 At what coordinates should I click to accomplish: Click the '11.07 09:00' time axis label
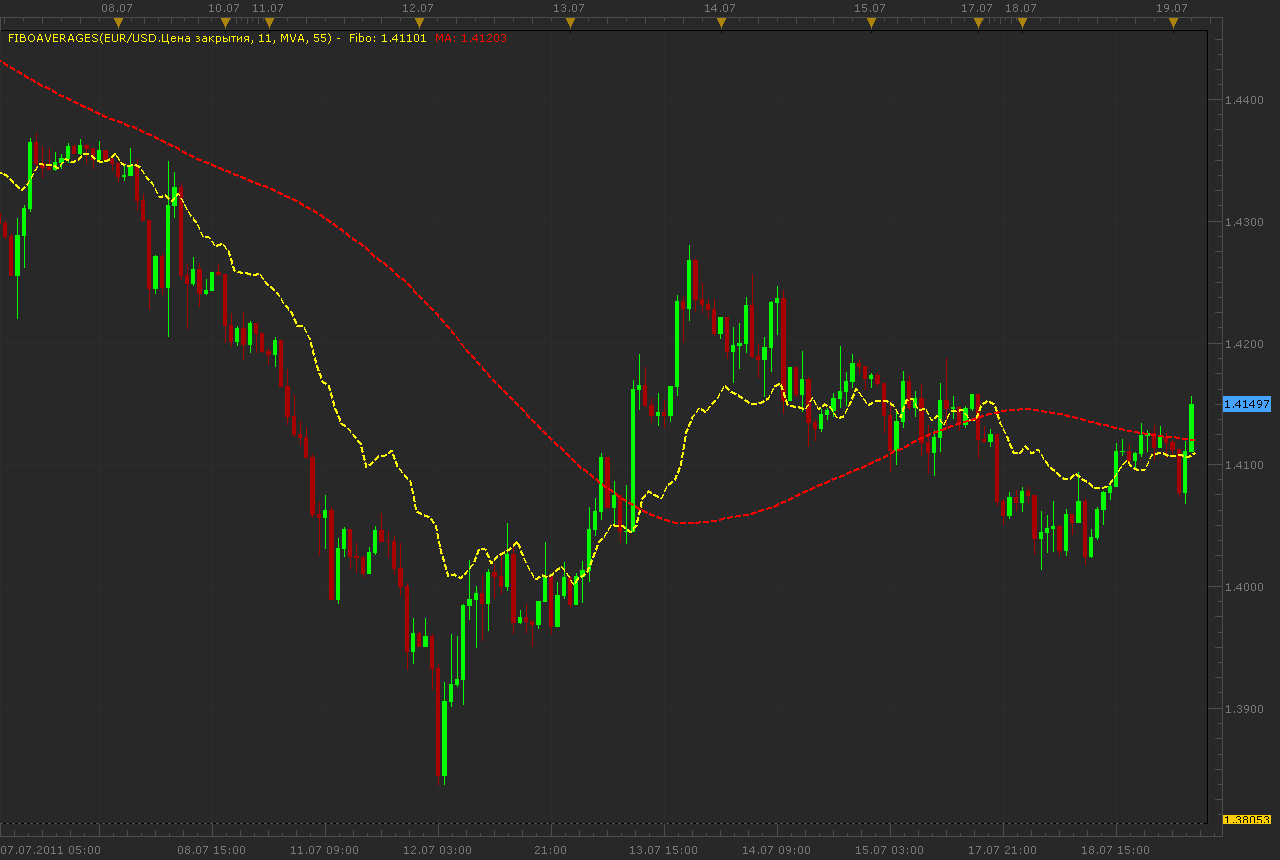[x=326, y=851]
